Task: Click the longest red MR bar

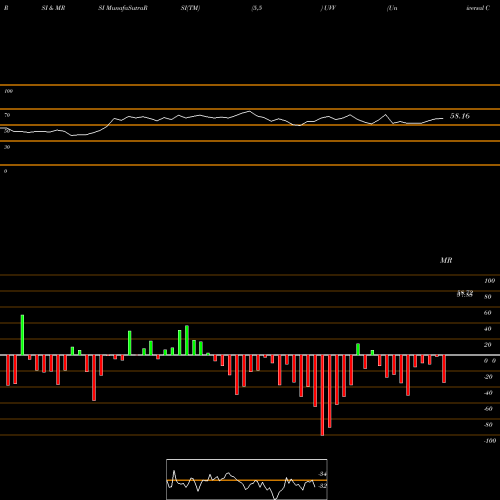Action: tap(322, 395)
